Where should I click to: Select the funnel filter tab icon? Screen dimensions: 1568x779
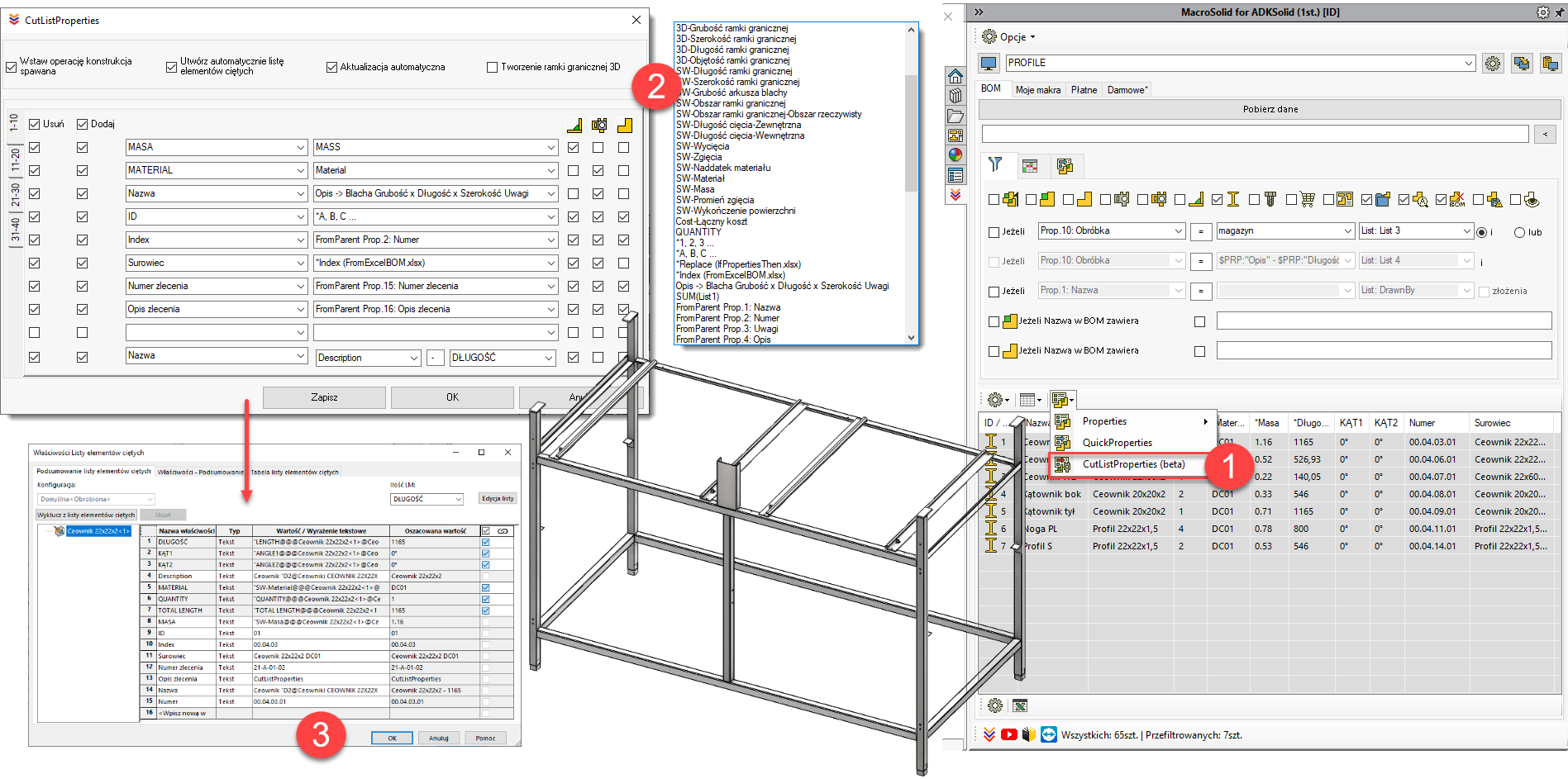pyautogui.click(x=995, y=165)
